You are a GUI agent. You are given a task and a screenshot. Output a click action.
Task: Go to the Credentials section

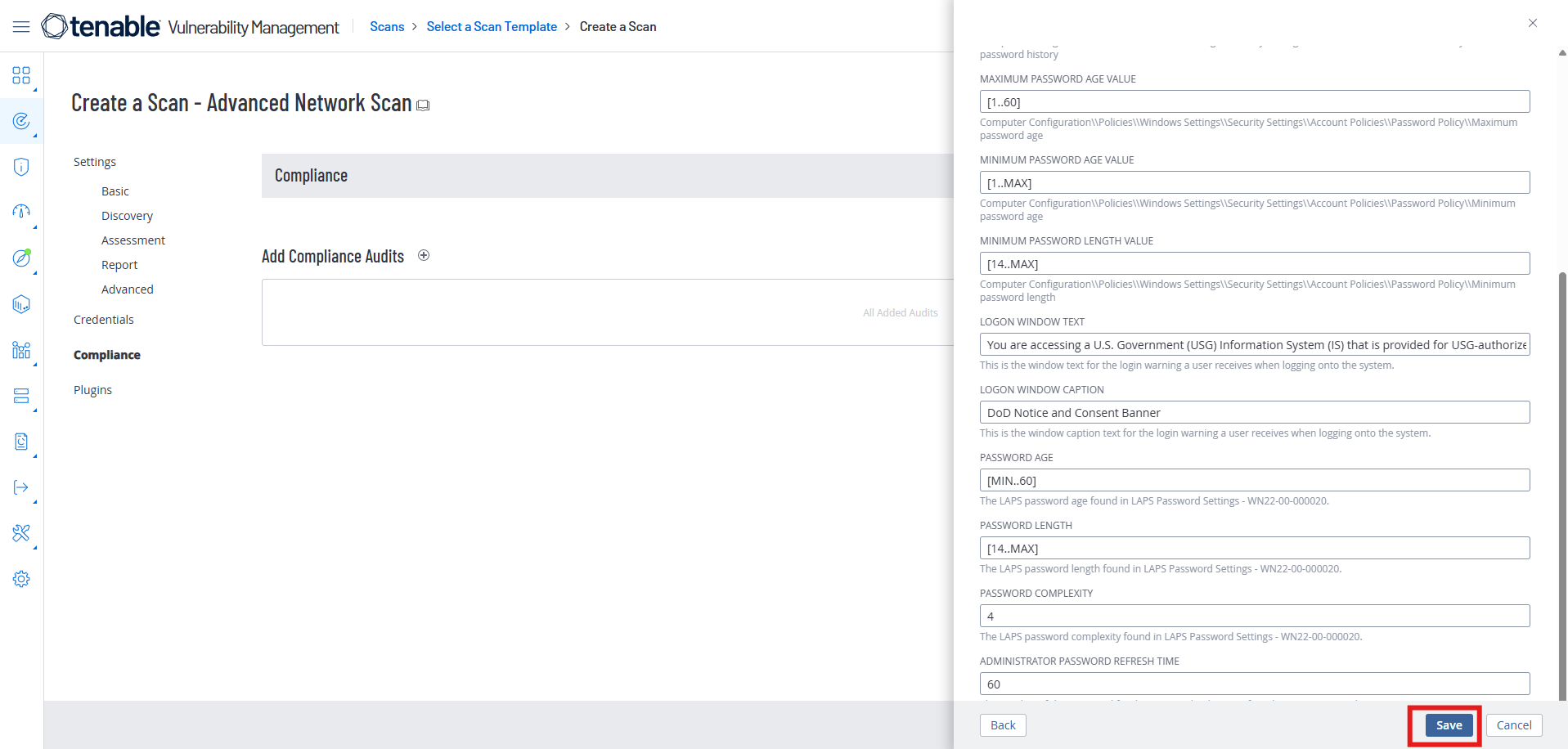[104, 320]
